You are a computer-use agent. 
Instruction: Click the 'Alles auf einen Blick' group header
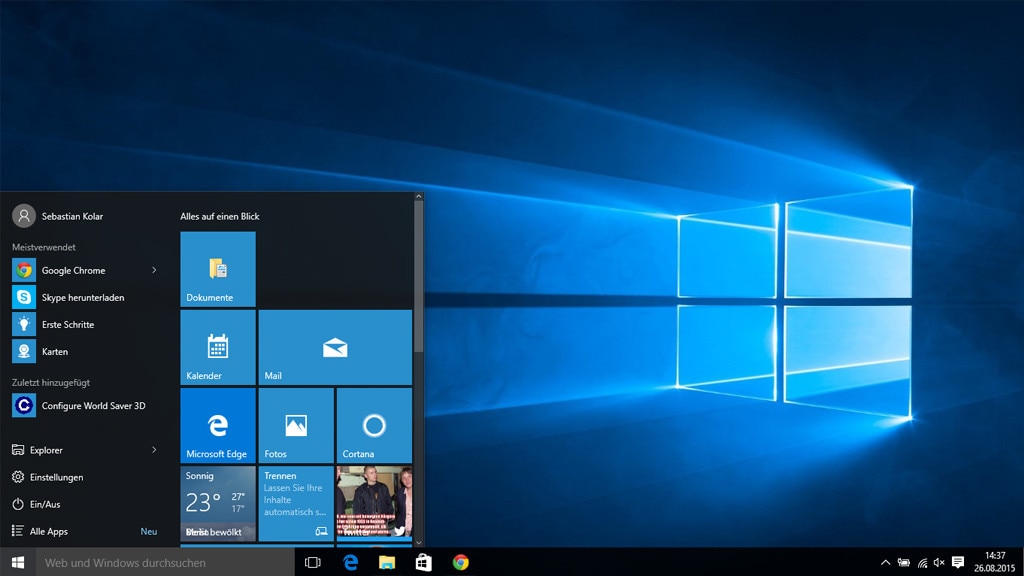[x=220, y=216]
